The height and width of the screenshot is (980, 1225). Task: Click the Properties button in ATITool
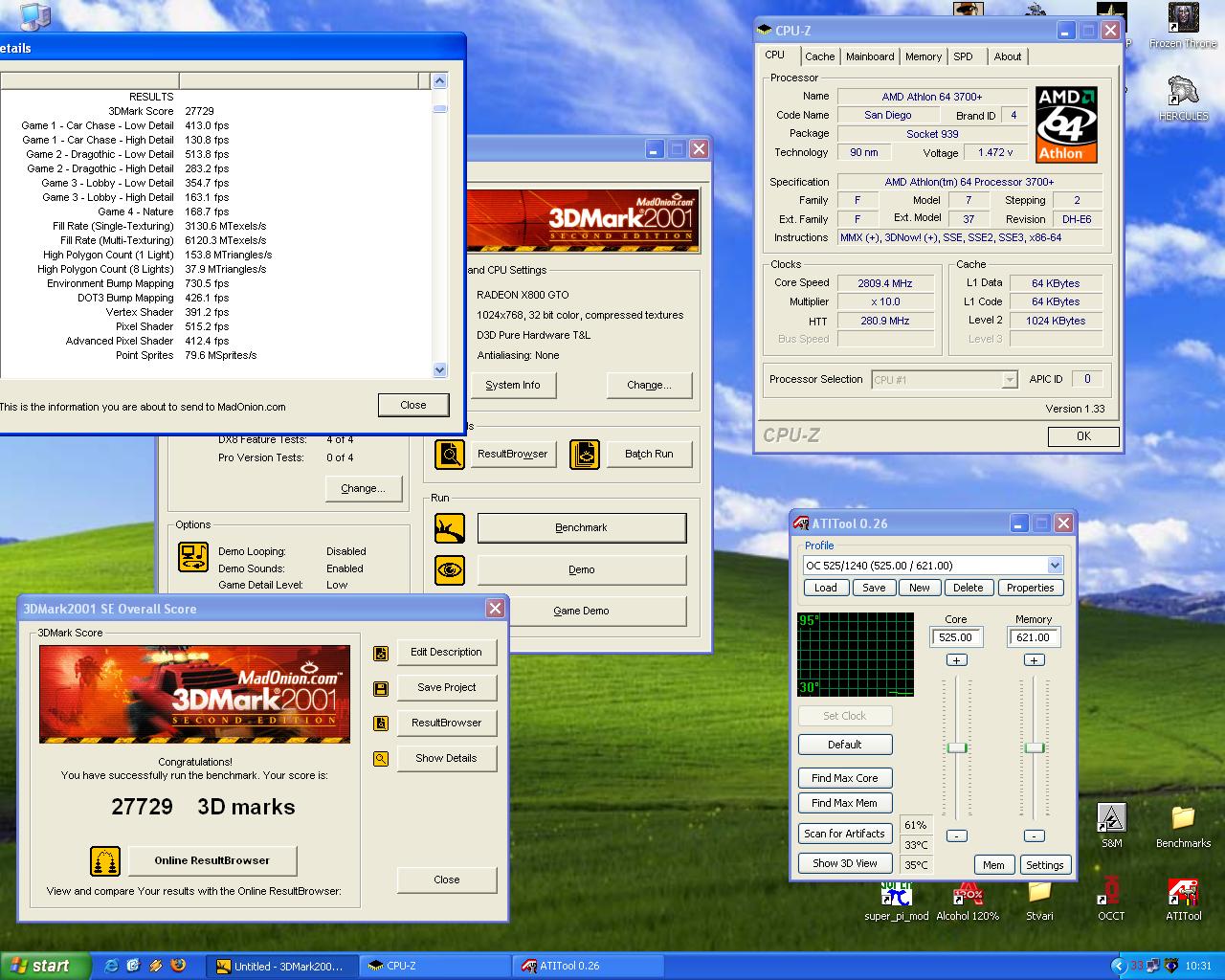[x=1031, y=588]
